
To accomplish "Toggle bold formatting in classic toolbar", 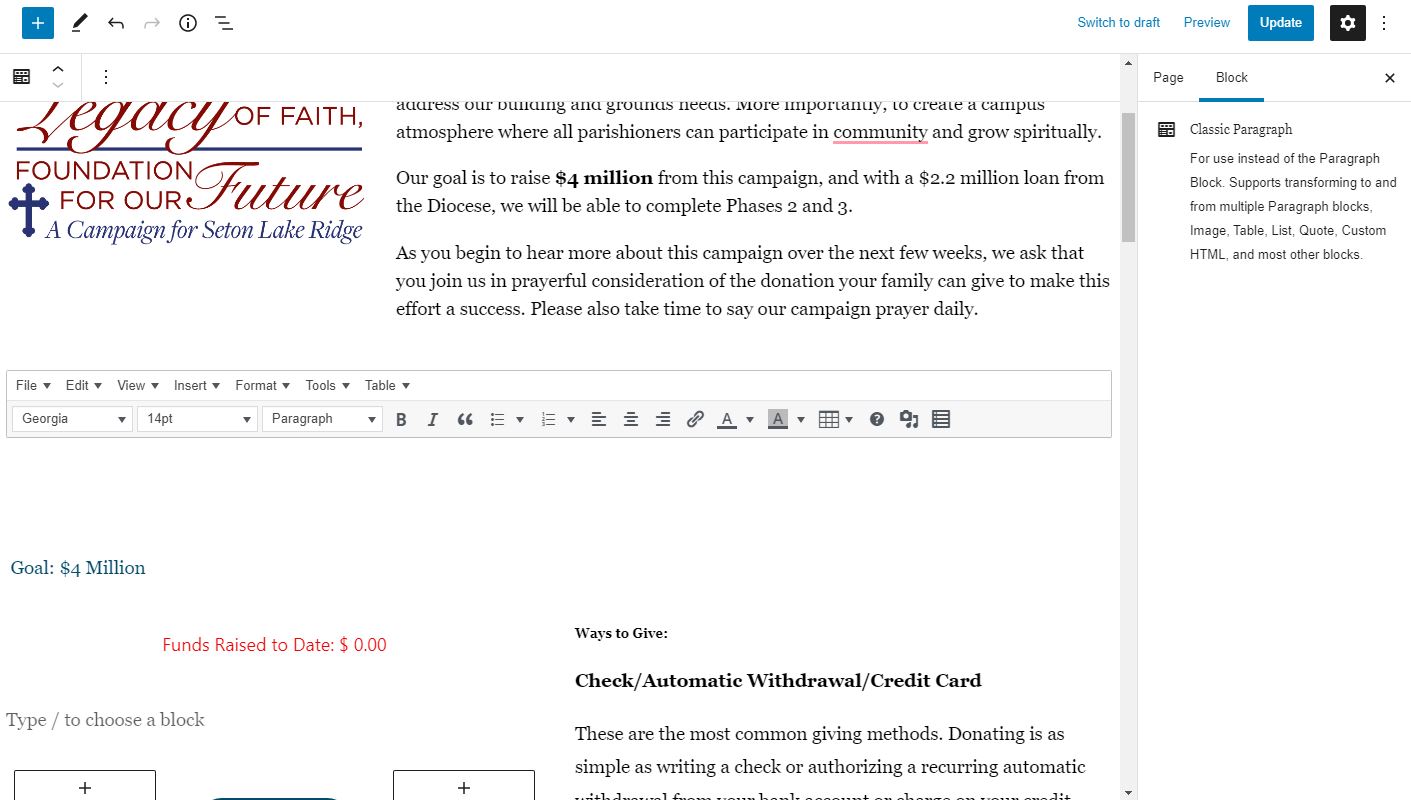I will (401, 420).
